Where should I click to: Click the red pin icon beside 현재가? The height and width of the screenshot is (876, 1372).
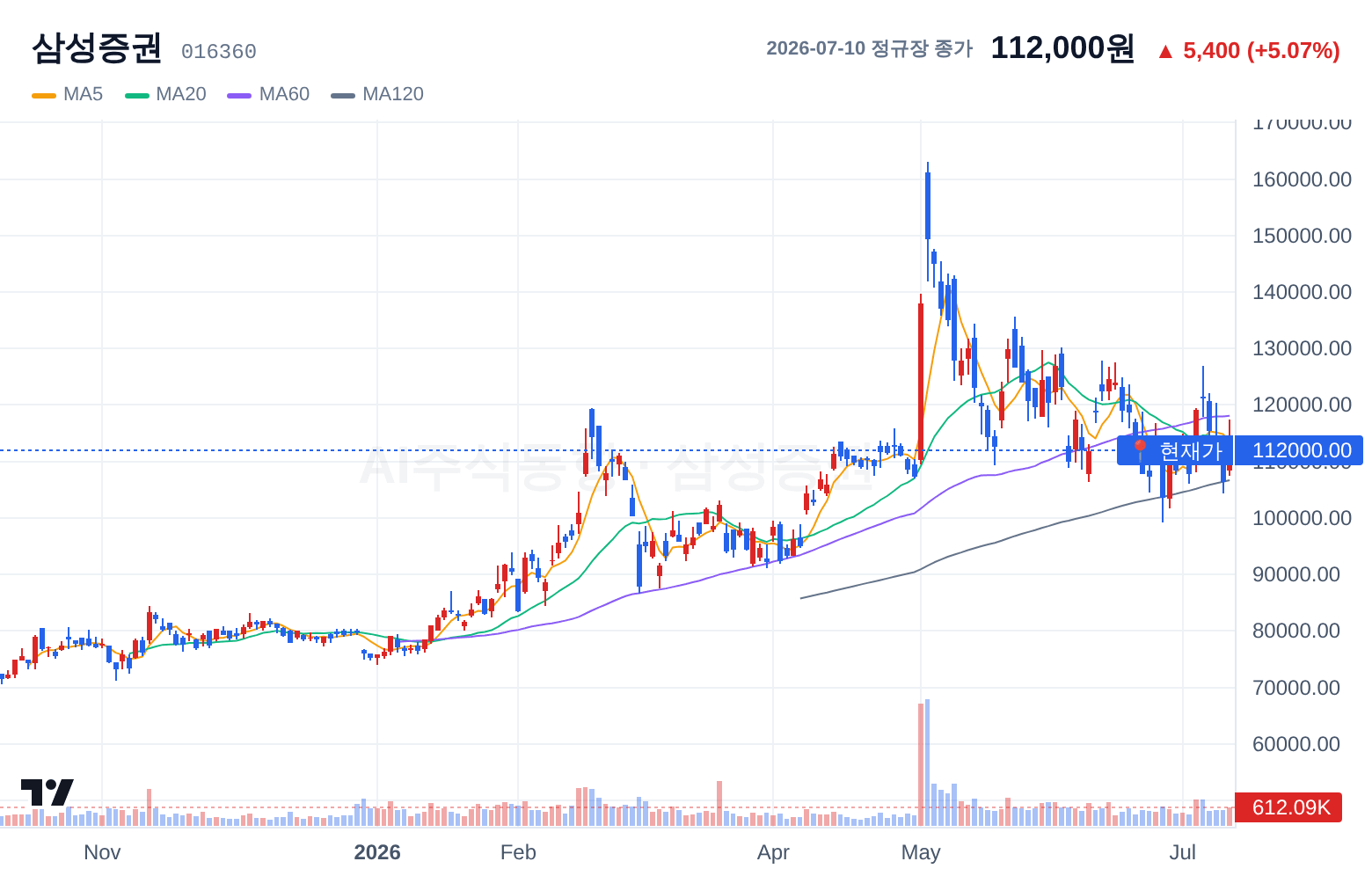point(1140,450)
